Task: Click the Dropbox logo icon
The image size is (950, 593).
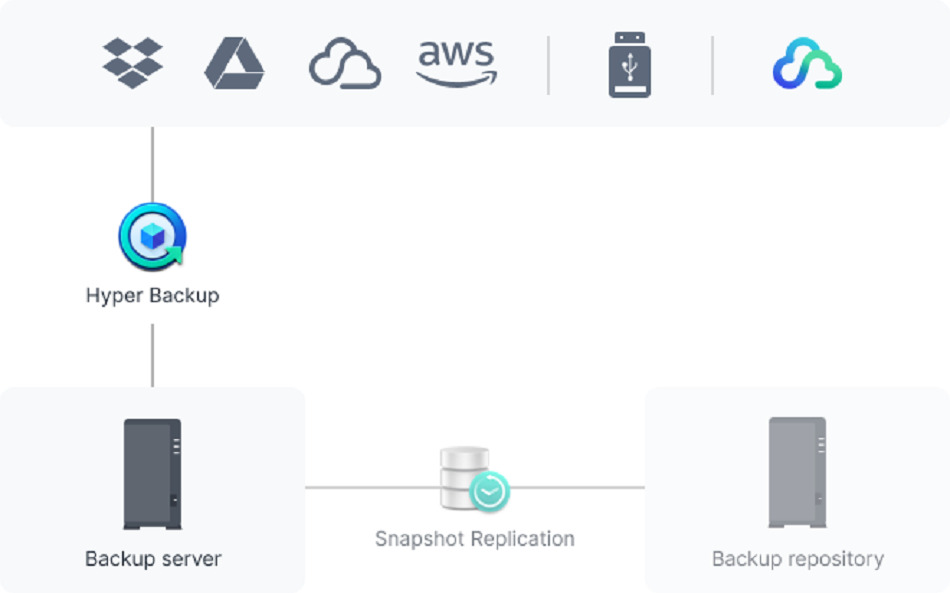Action: (132, 63)
